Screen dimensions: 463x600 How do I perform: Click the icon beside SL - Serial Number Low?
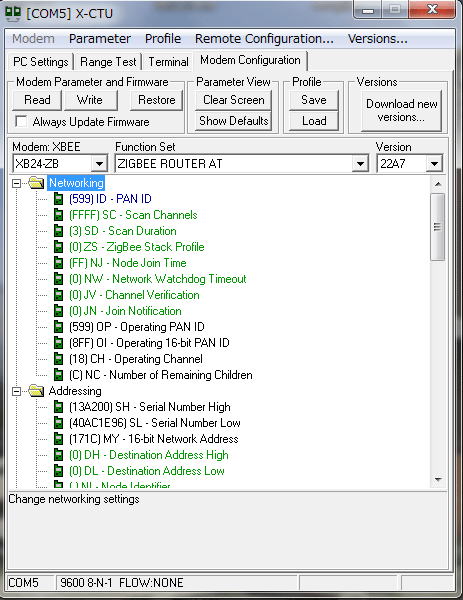(x=58, y=423)
